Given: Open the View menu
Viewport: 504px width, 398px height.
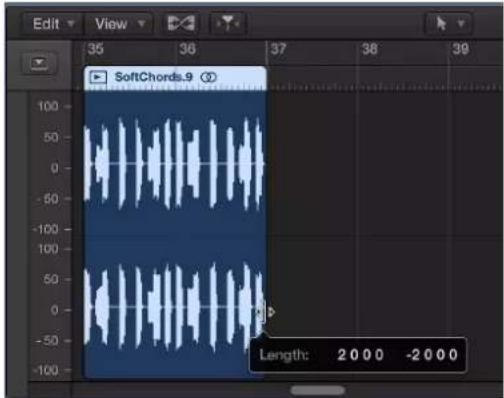Looking at the screenshot, I should (119, 24).
